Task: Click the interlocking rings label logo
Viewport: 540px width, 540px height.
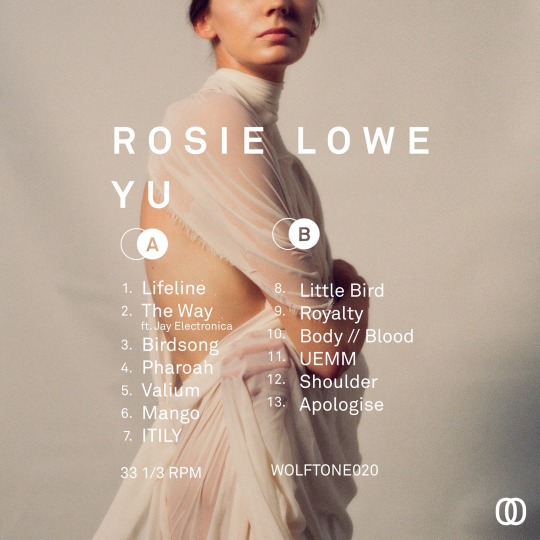Action: [x=511, y=512]
